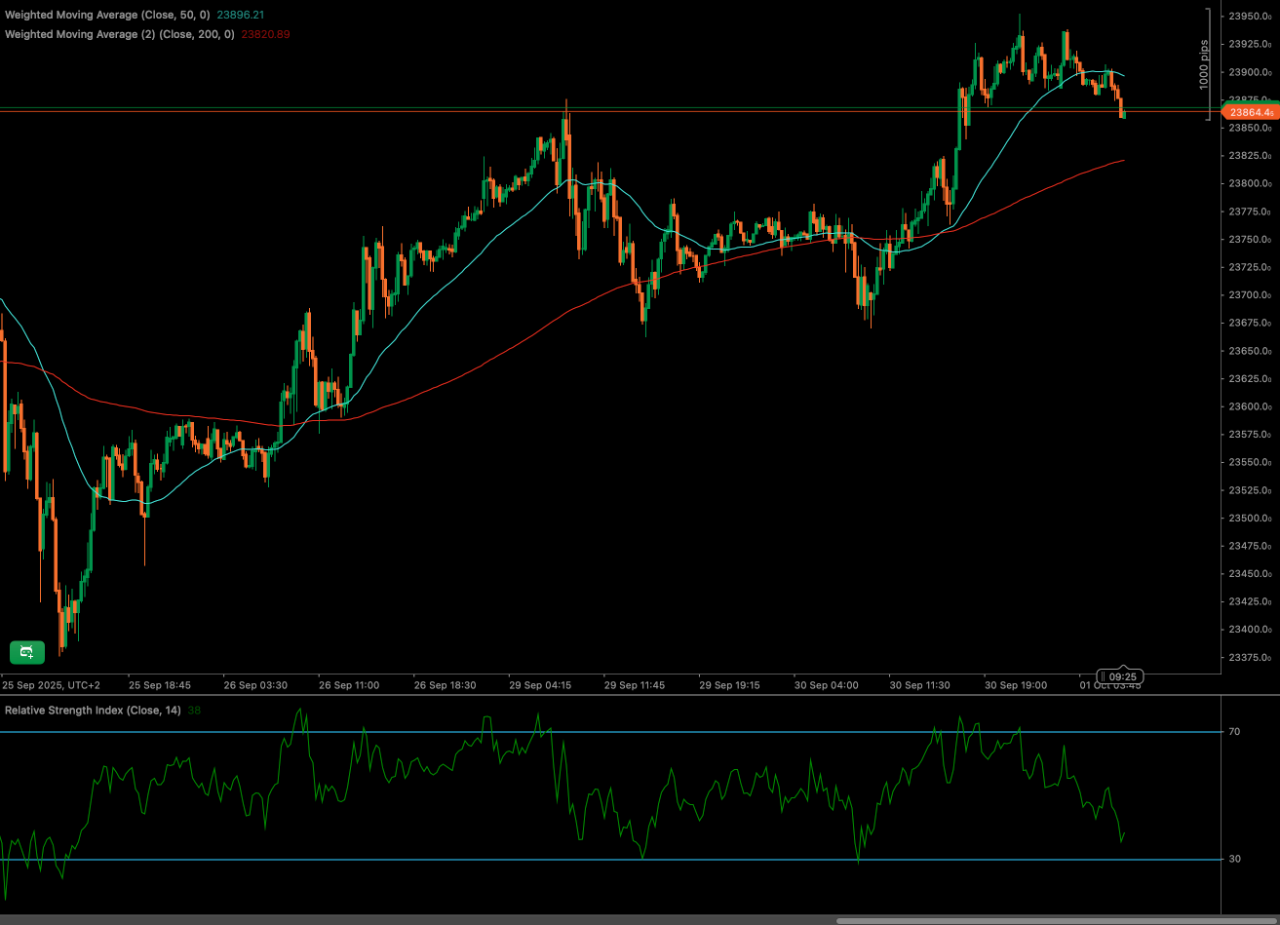
Task: Click the red WMA value 23820.89
Action: [x=266, y=34]
